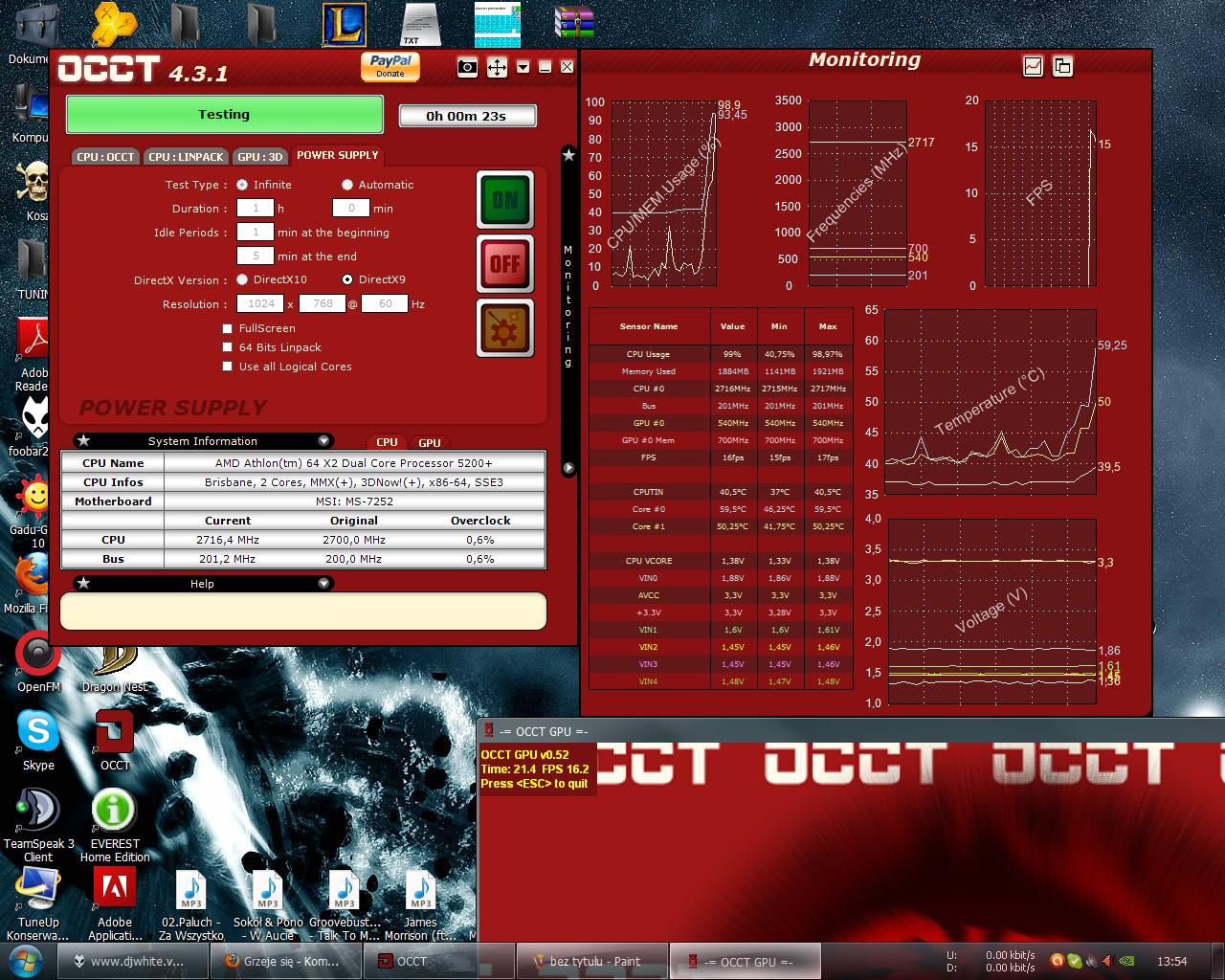Click the orange speaker volume tray icon
1225x980 pixels.
point(1108,961)
